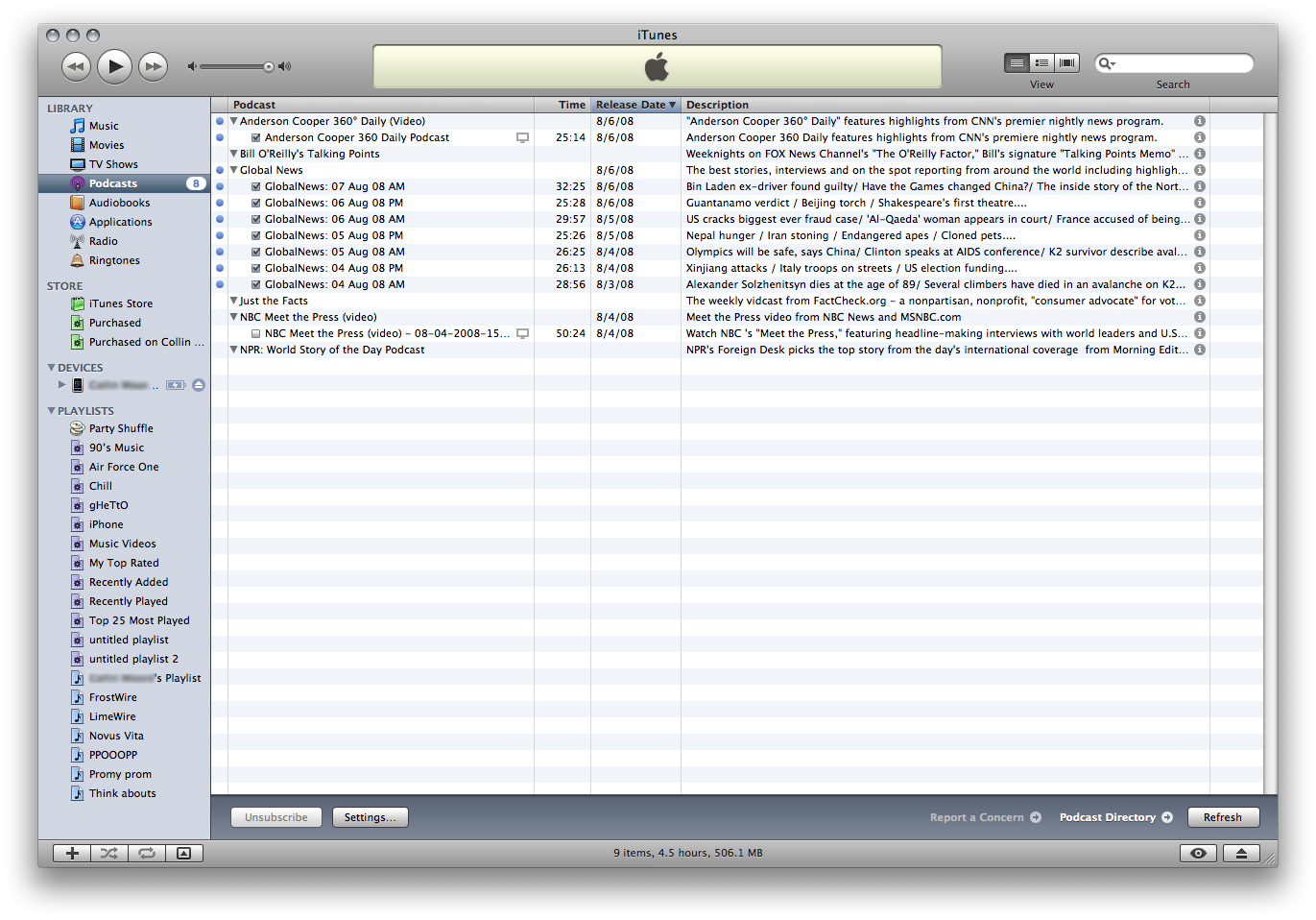Open the Podcast Directory link
Screen dimensions: 1316x920
[1115, 817]
